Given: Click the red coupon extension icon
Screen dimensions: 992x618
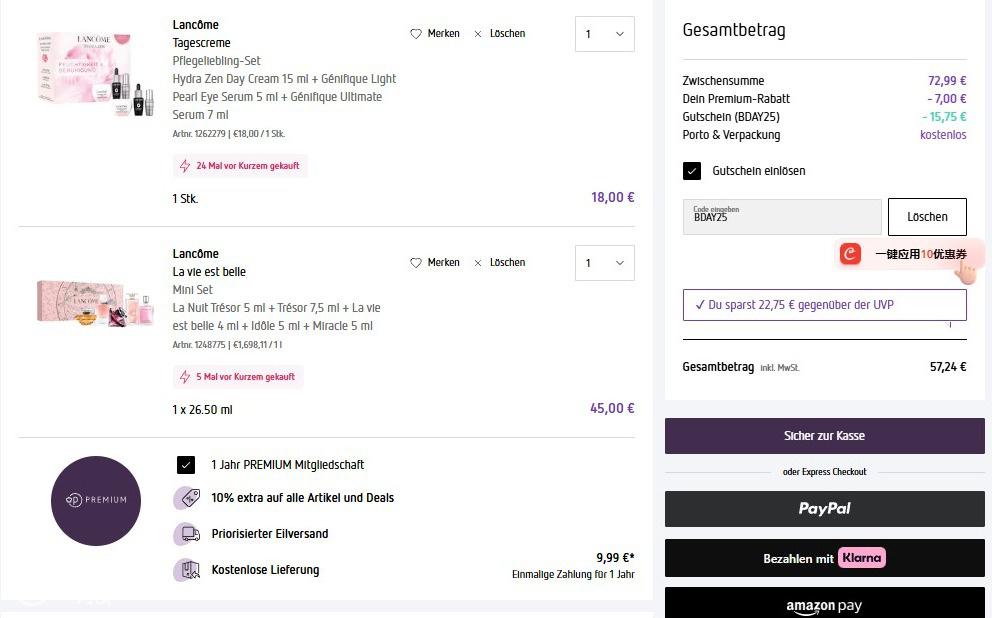Looking at the screenshot, I should click(850, 254).
